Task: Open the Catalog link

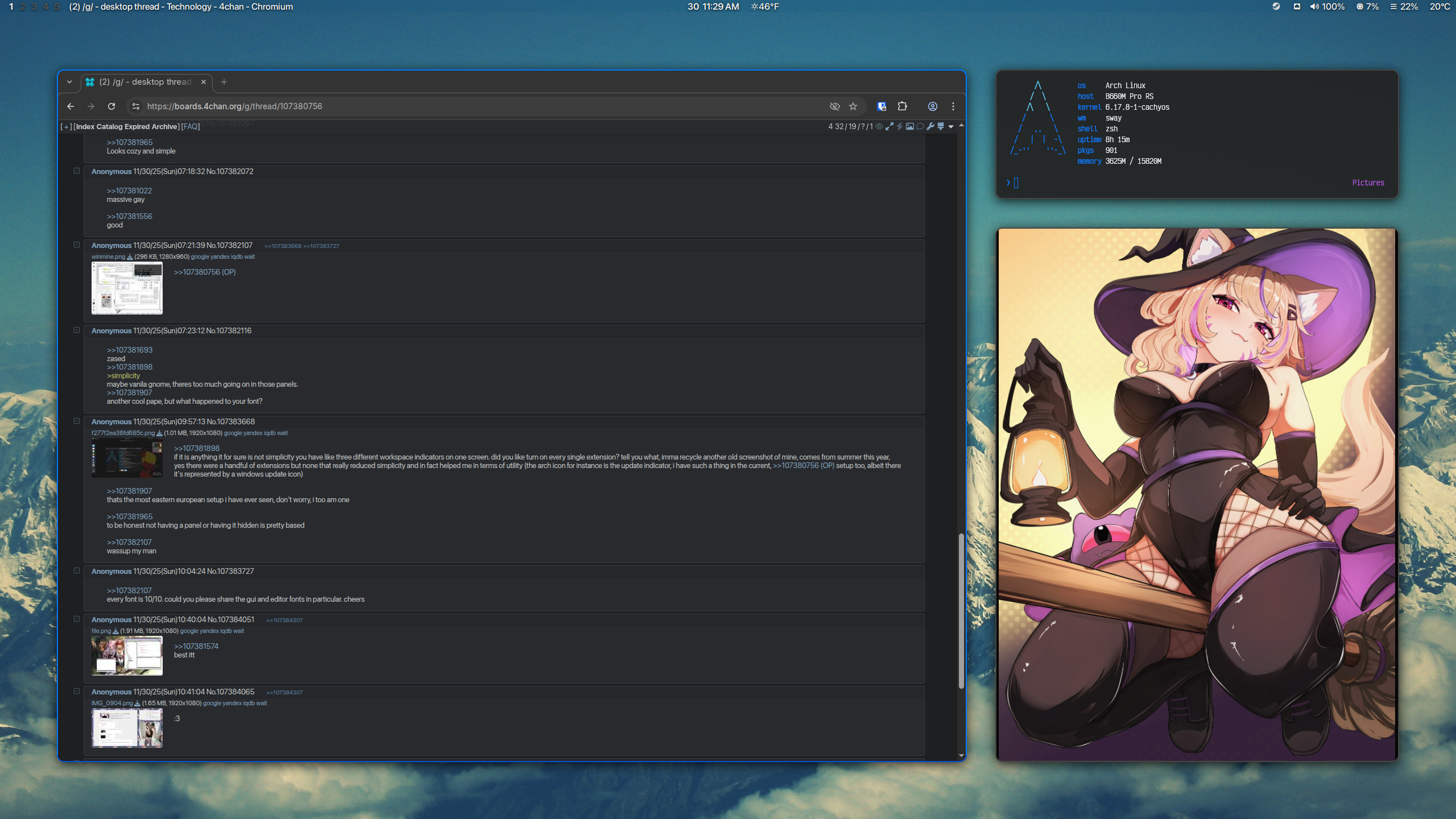Action: 109,127
